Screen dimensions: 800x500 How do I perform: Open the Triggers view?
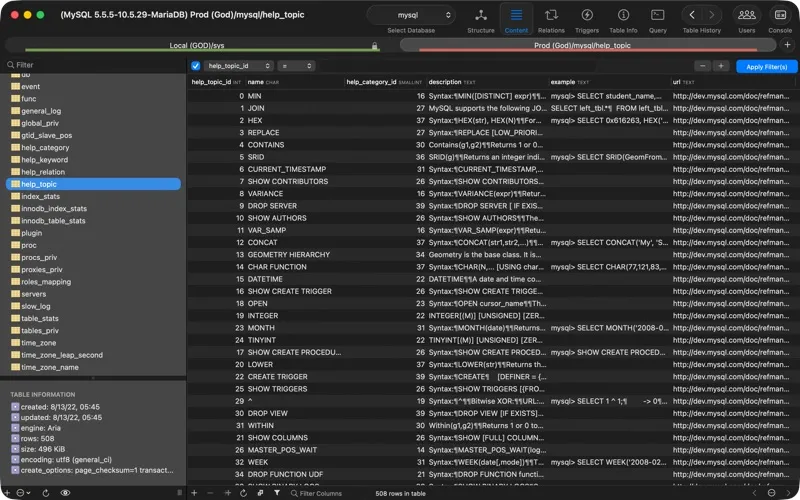point(587,20)
